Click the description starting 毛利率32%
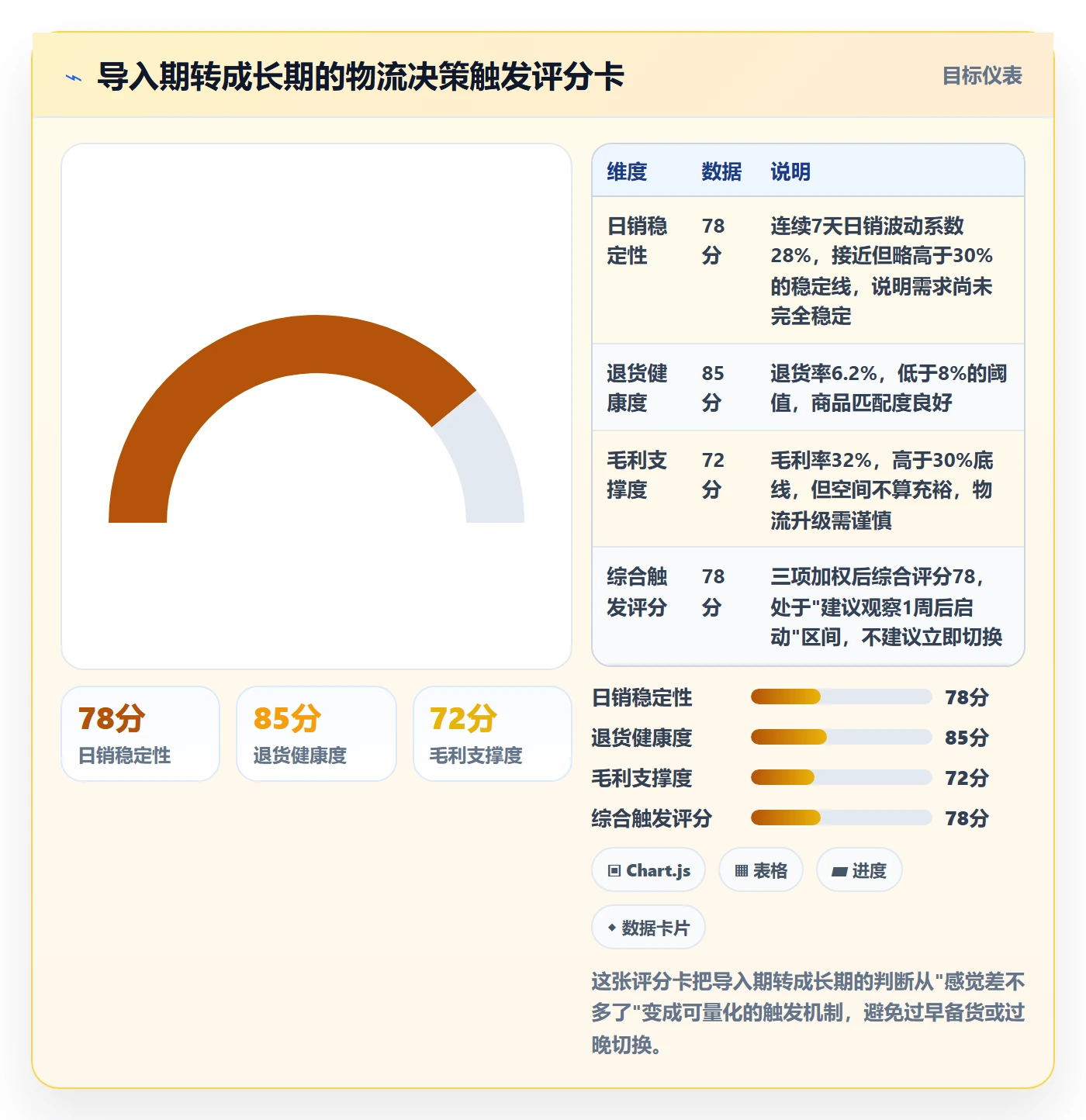The image size is (1086, 1120). (x=882, y=489)
